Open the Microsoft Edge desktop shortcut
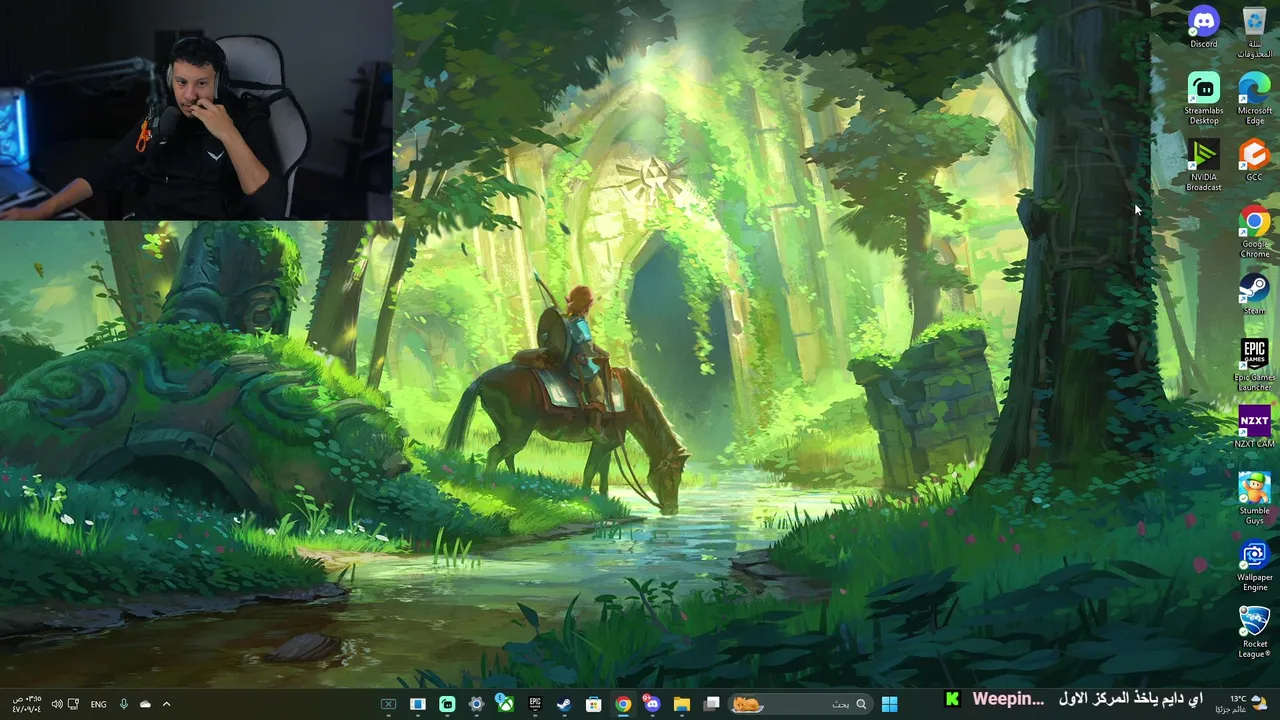 (x=1254, y=98)
